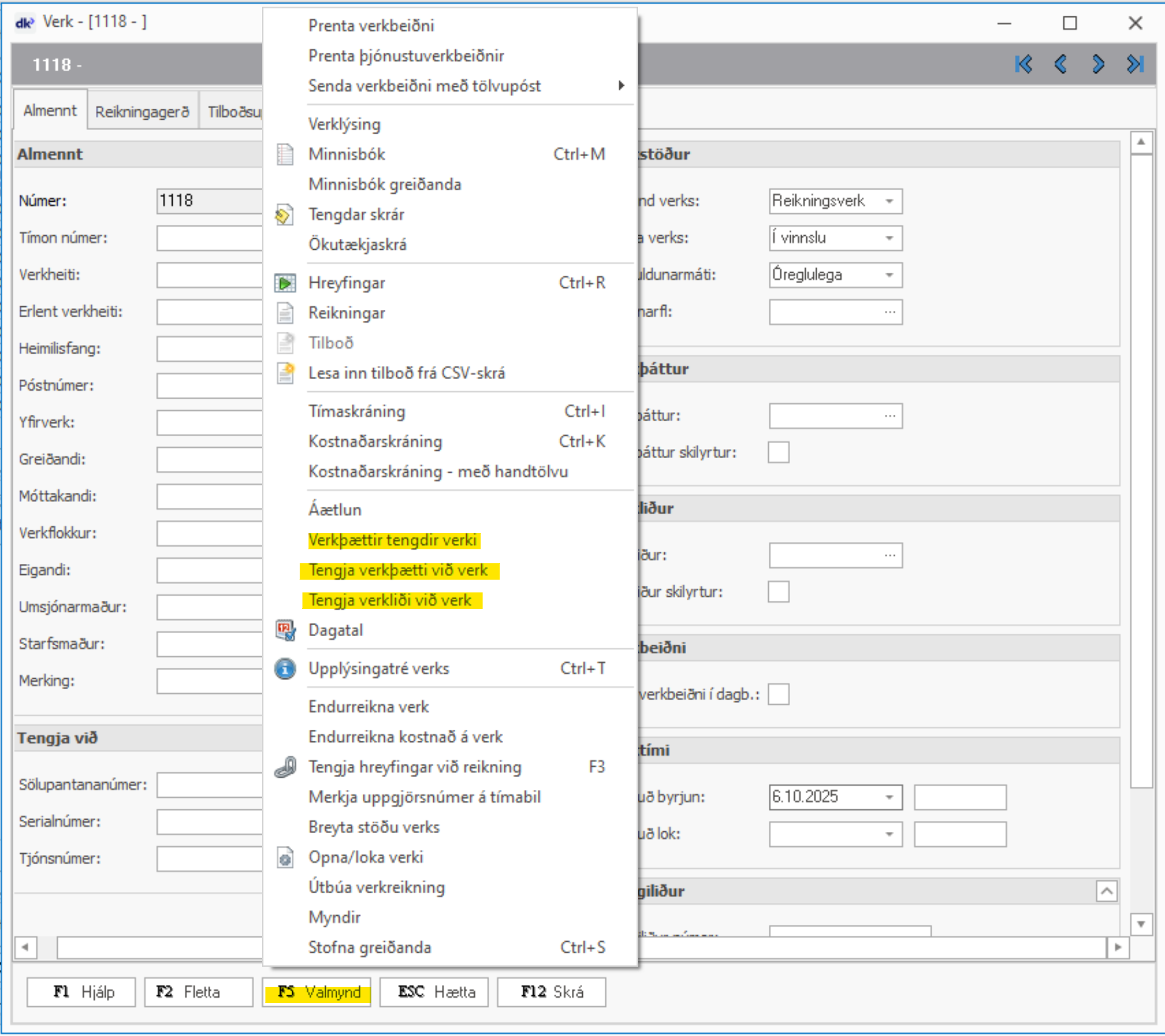Open the 6.10.2025 date picker dropdown
The width and height of the screenshot is (1165, 1036).
point(889,797)
